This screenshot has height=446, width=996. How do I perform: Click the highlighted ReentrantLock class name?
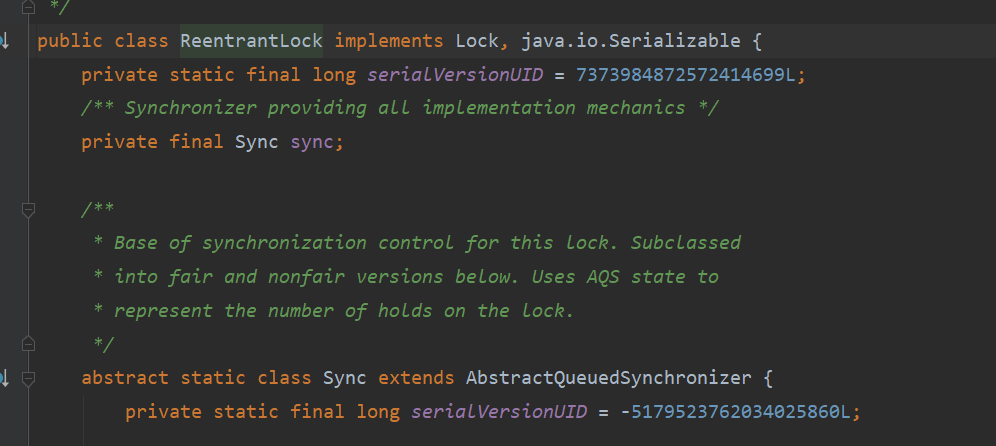[x=252, y=41]
